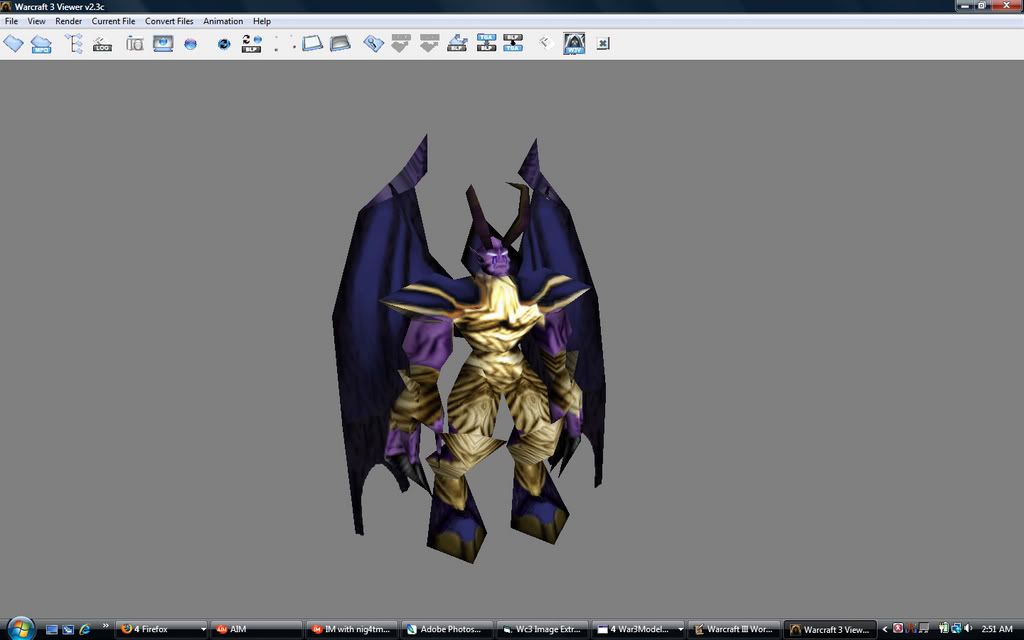The image size is (1024, 640).
Task: Click the dark shaded plane icon
Action: (x=340, y=44)
